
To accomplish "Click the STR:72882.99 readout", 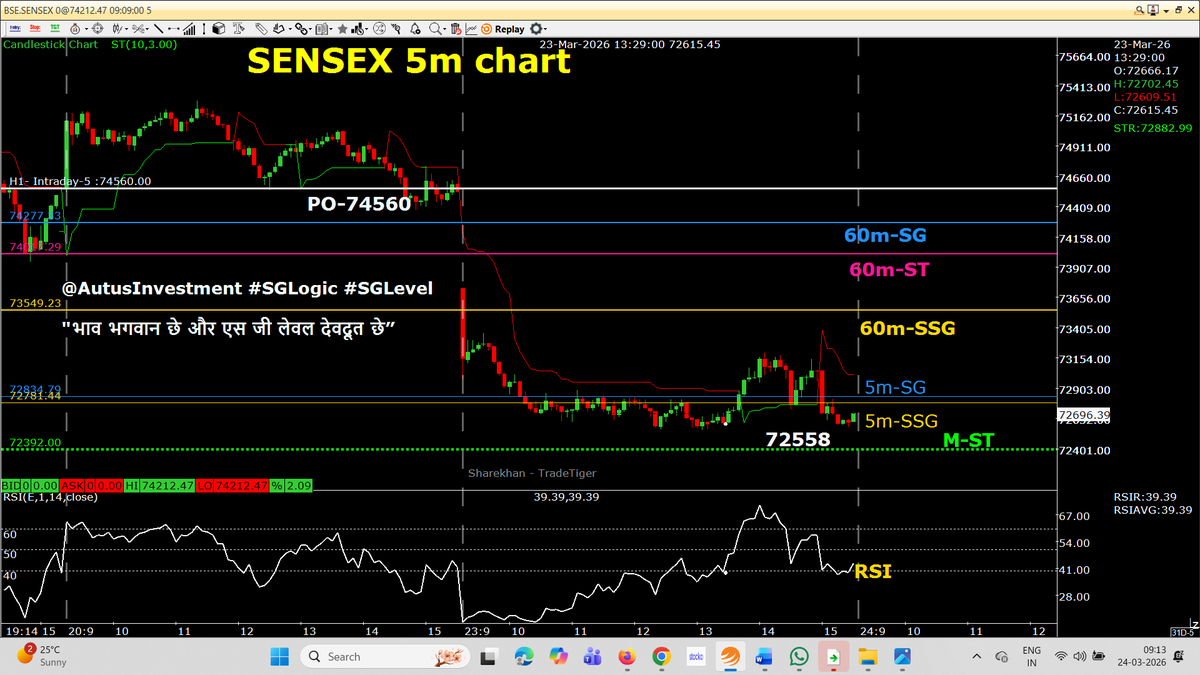I will pos(1152,128).
